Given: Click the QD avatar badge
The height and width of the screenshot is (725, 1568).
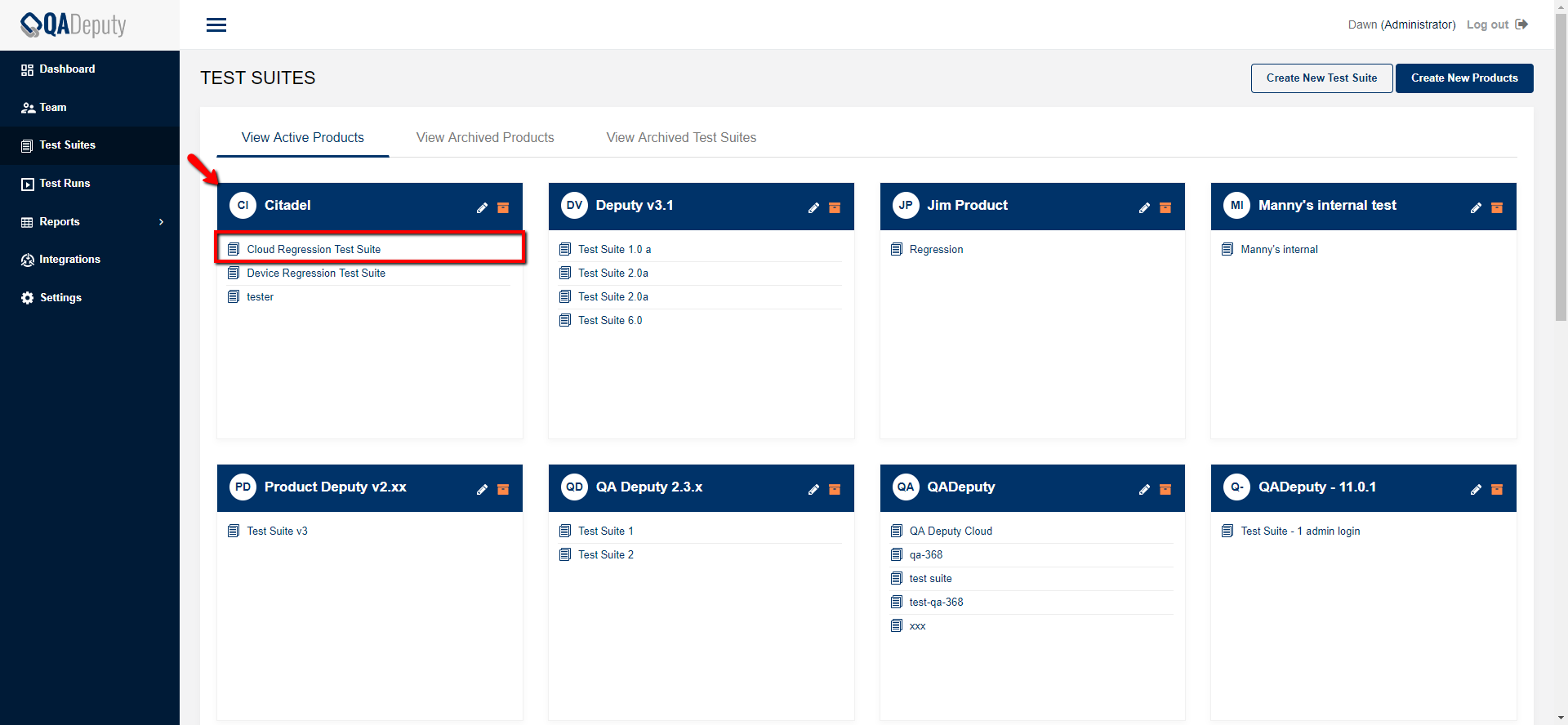Looking at the screenshot, I should (575, 487).
